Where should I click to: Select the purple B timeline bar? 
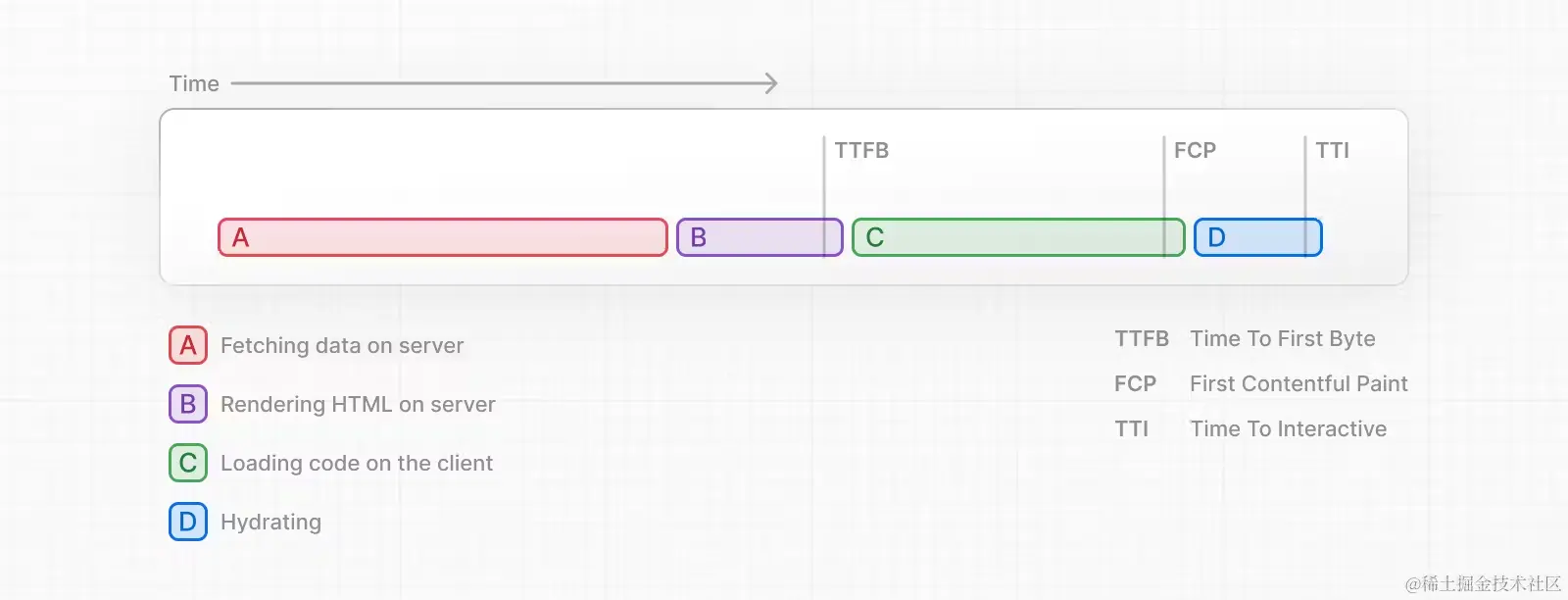(x=759, y=237)
